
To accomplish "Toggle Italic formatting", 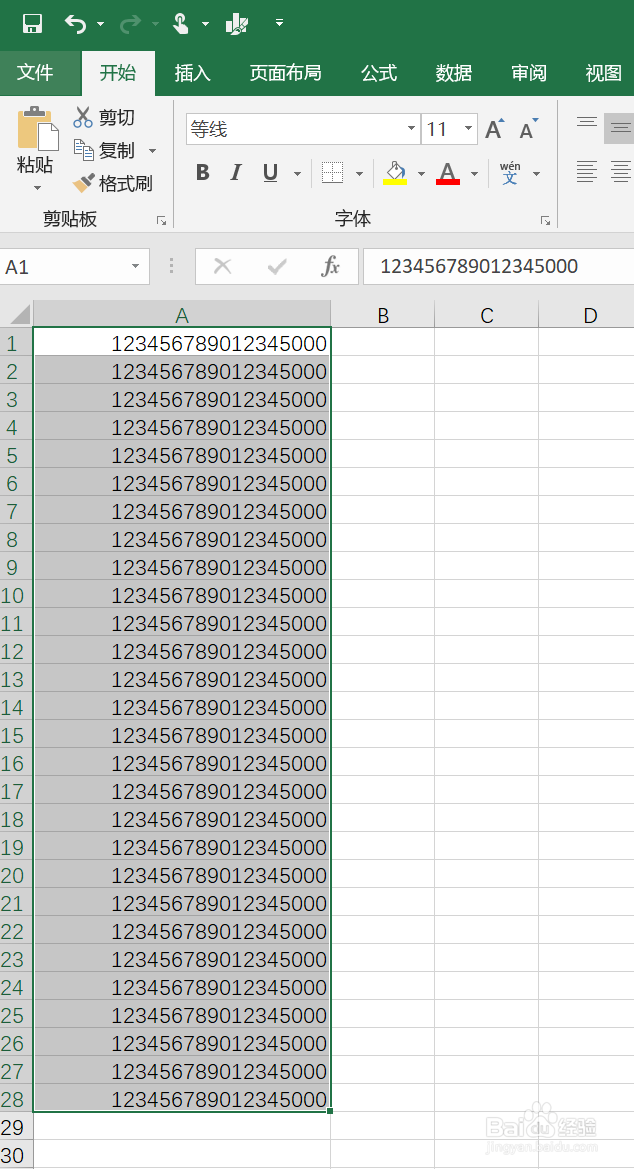I will pos(236,173).
